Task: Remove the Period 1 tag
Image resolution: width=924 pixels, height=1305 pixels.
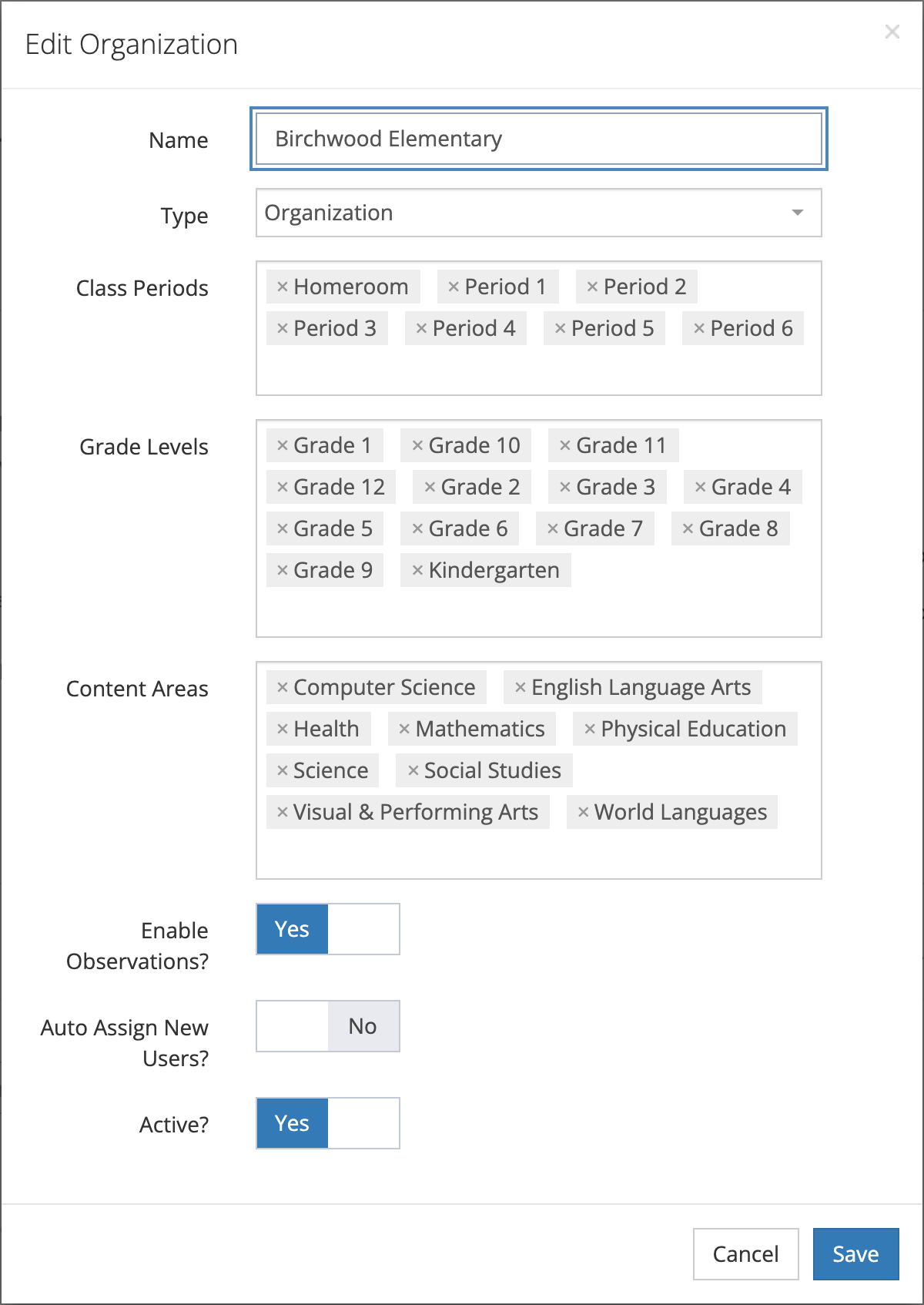Action: 454,287
